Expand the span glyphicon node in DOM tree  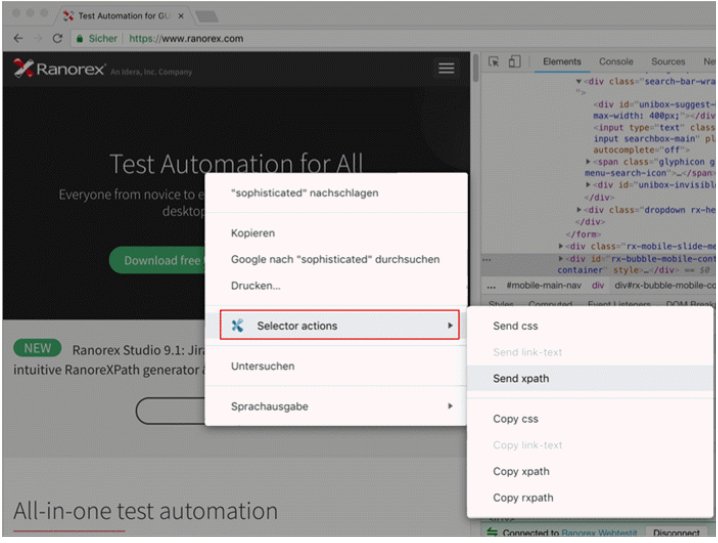point(589,161)
